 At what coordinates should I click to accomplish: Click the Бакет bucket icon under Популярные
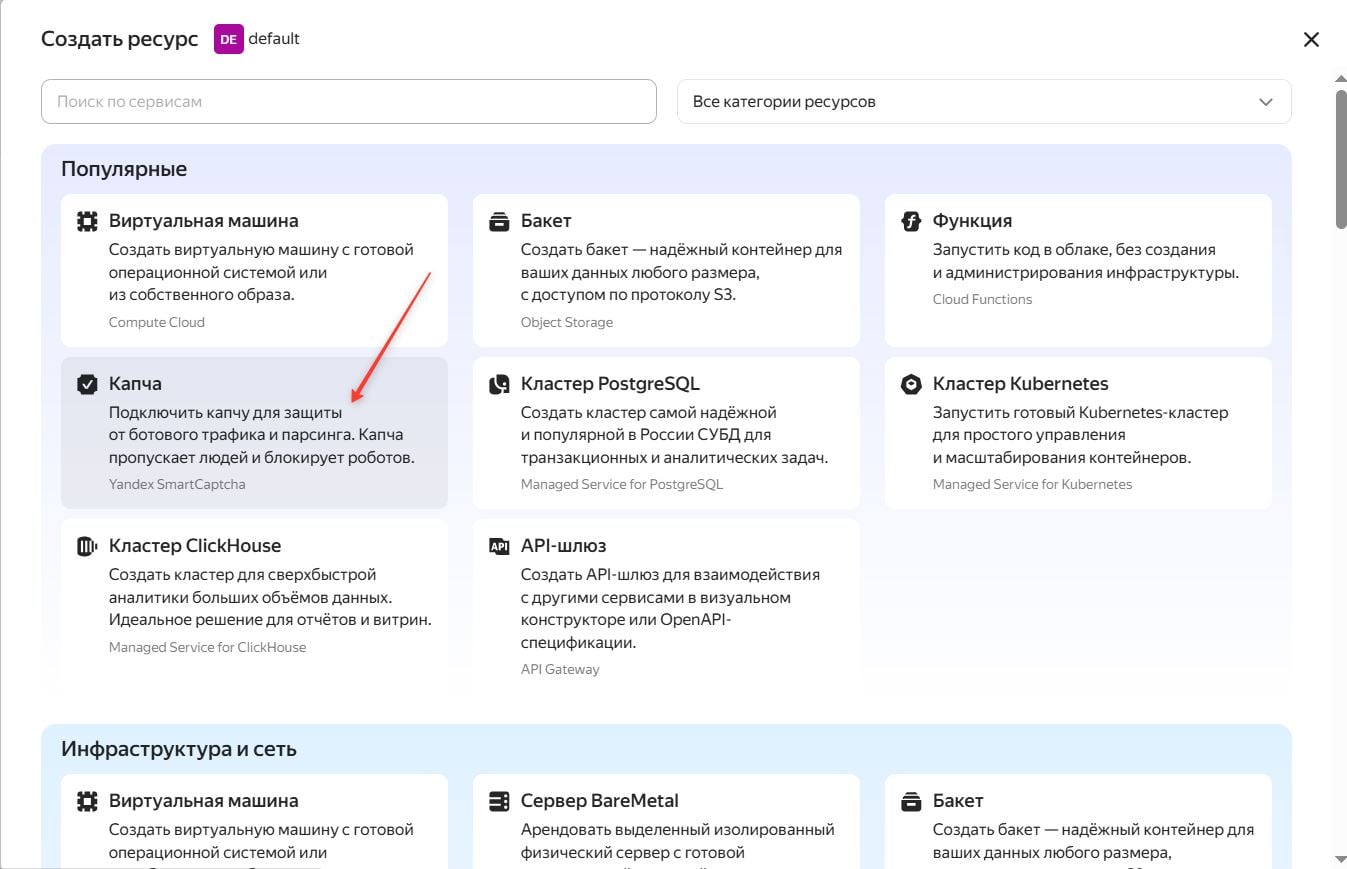[499, 221]
